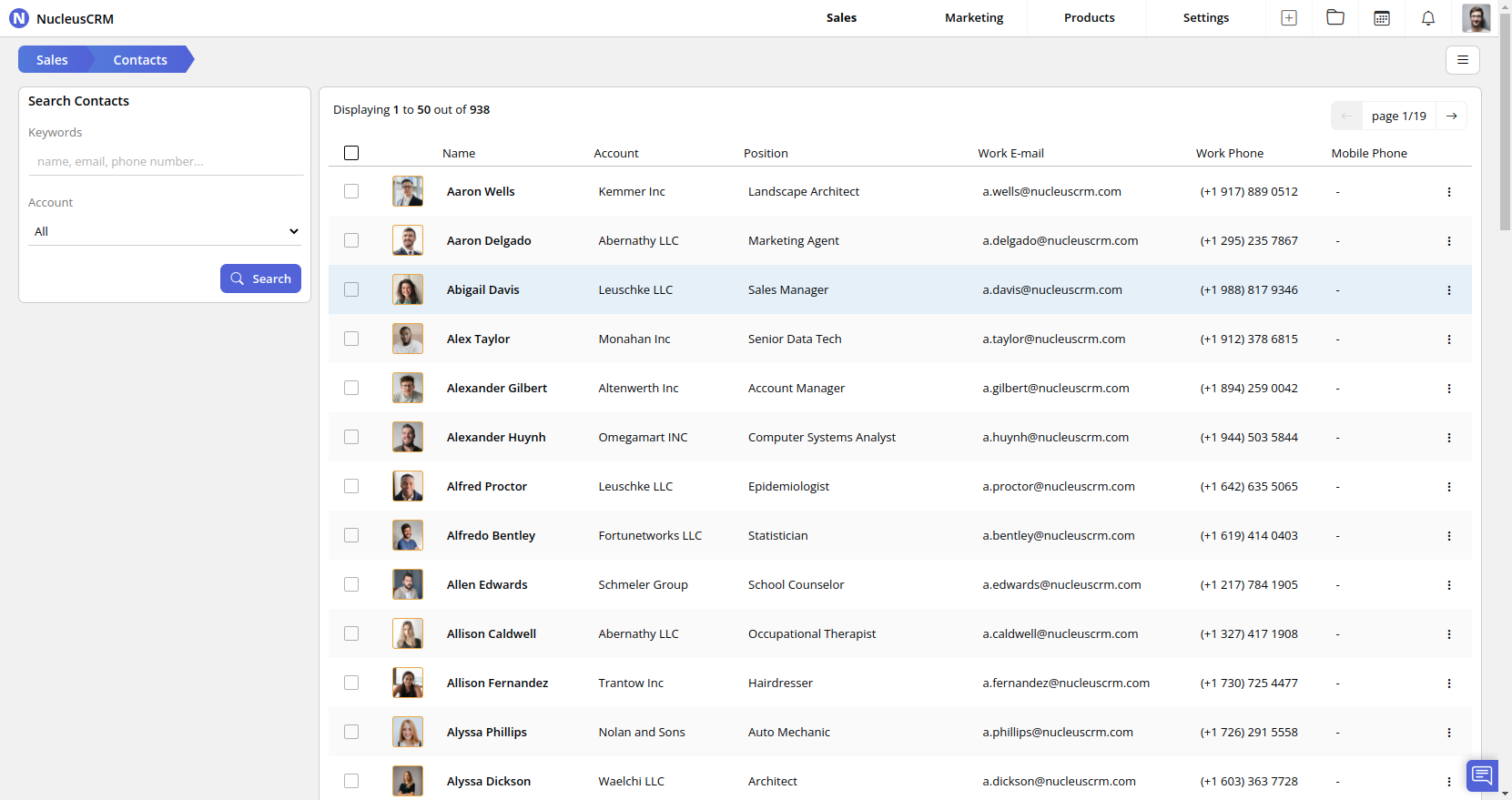Open row actions for Alexander Huynh

click(1449, 438)
